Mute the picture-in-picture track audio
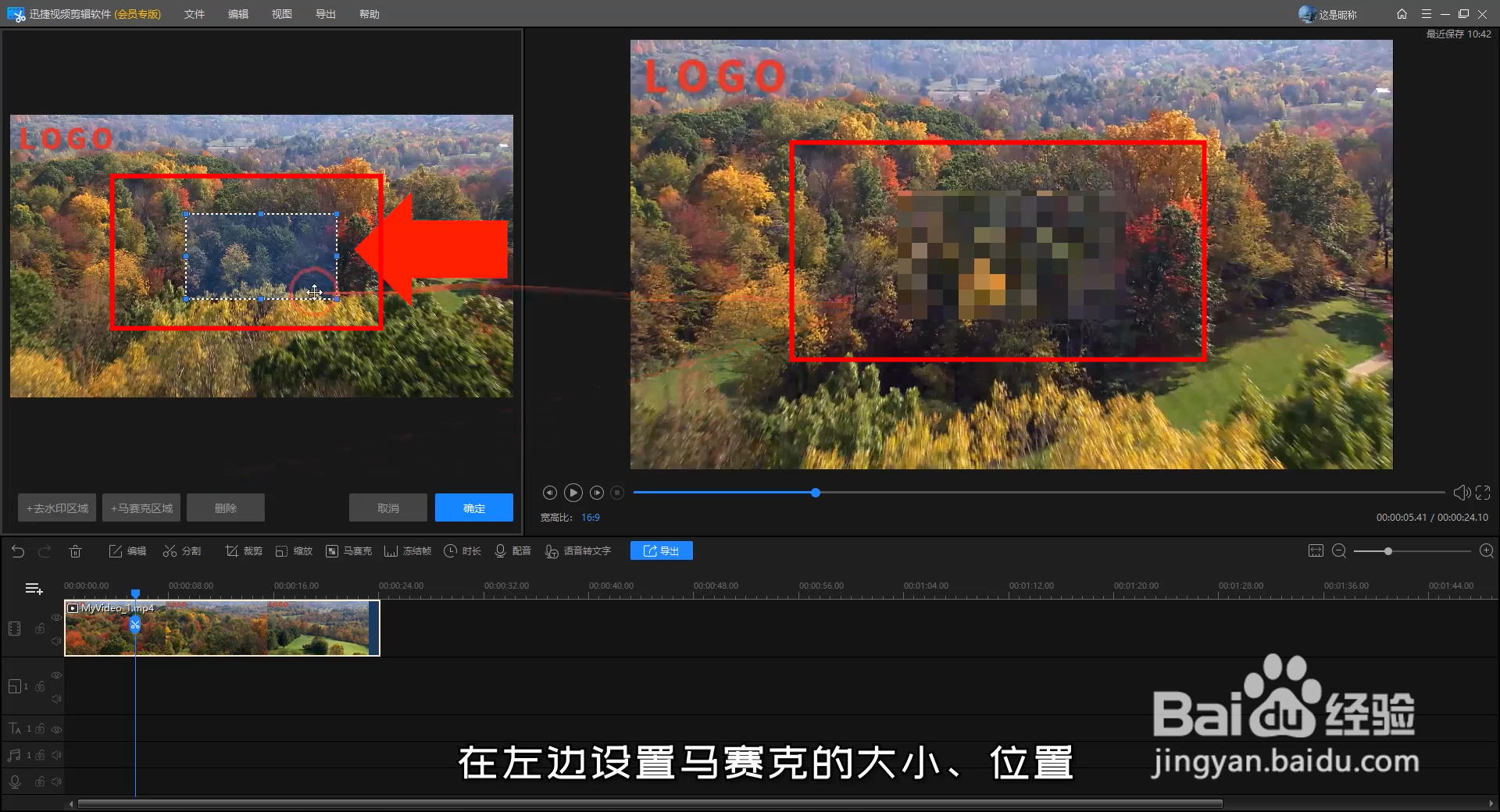Screen dimensions: 1500x812 click(56, 699)
